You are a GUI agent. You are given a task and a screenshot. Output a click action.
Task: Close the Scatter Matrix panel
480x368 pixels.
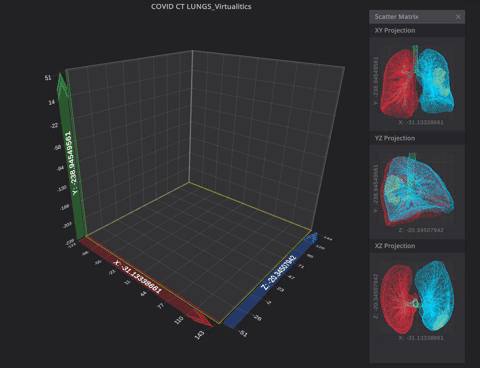(458, 17)
